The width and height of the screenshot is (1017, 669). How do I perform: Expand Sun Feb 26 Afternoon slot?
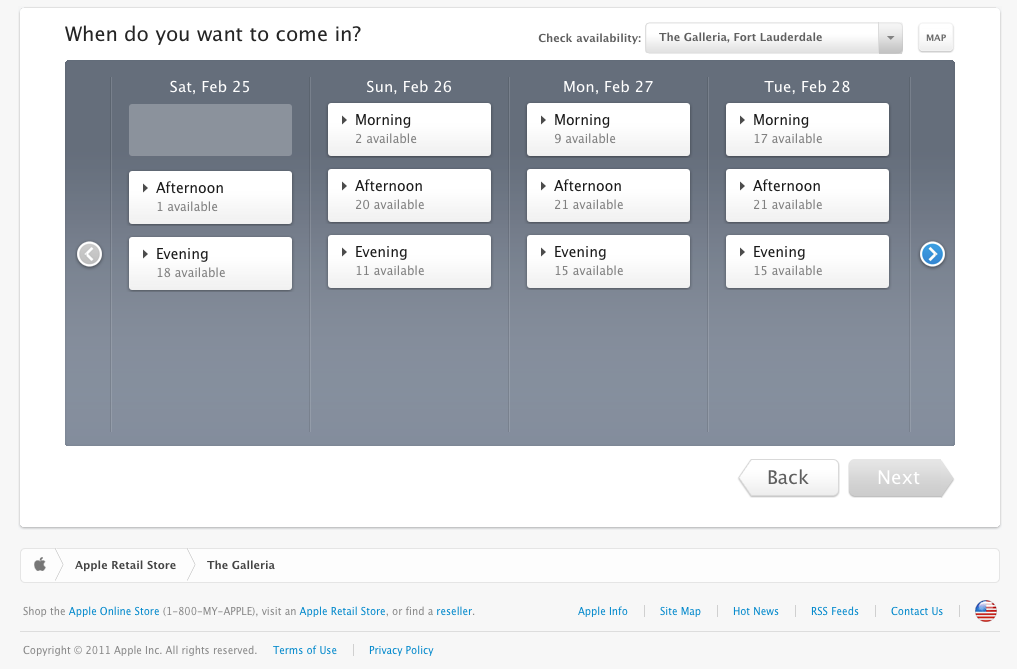[x=409, y=195]
